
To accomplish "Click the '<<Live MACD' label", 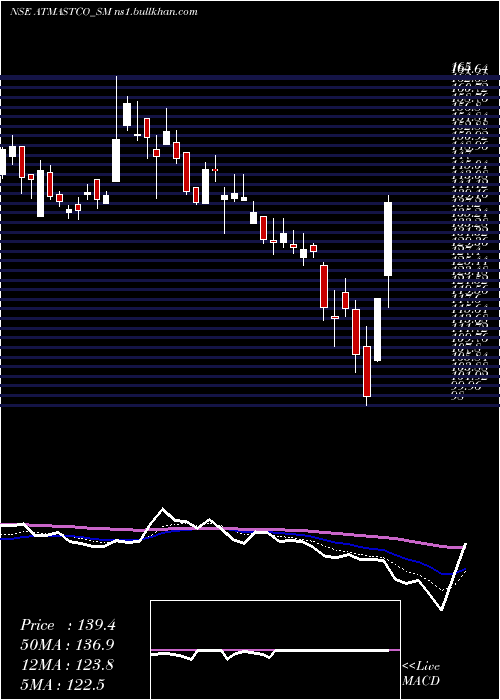I will click(421, 674).
